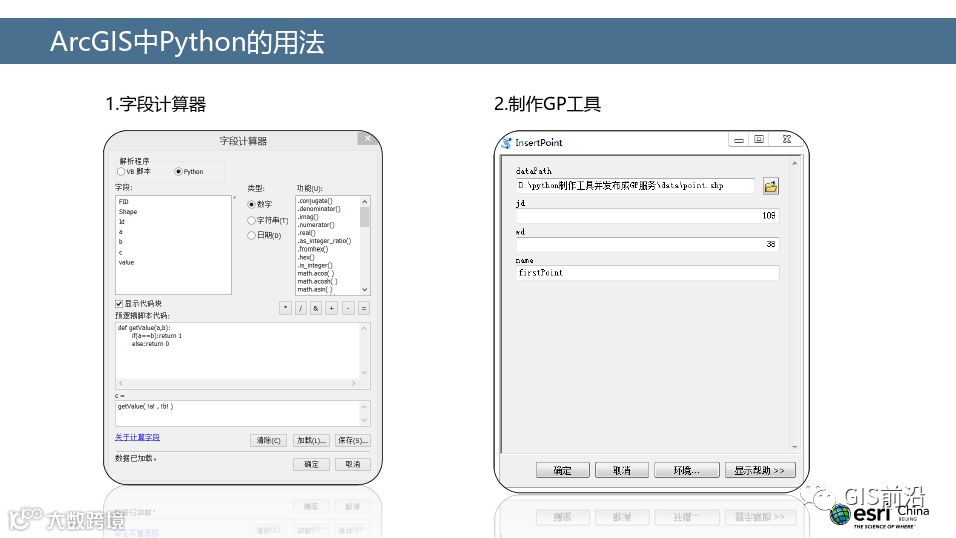Viewport: 956px width, 538px height.
Task: Select value in the fields list
Action: pyautogui.click(x=126, y=262)
